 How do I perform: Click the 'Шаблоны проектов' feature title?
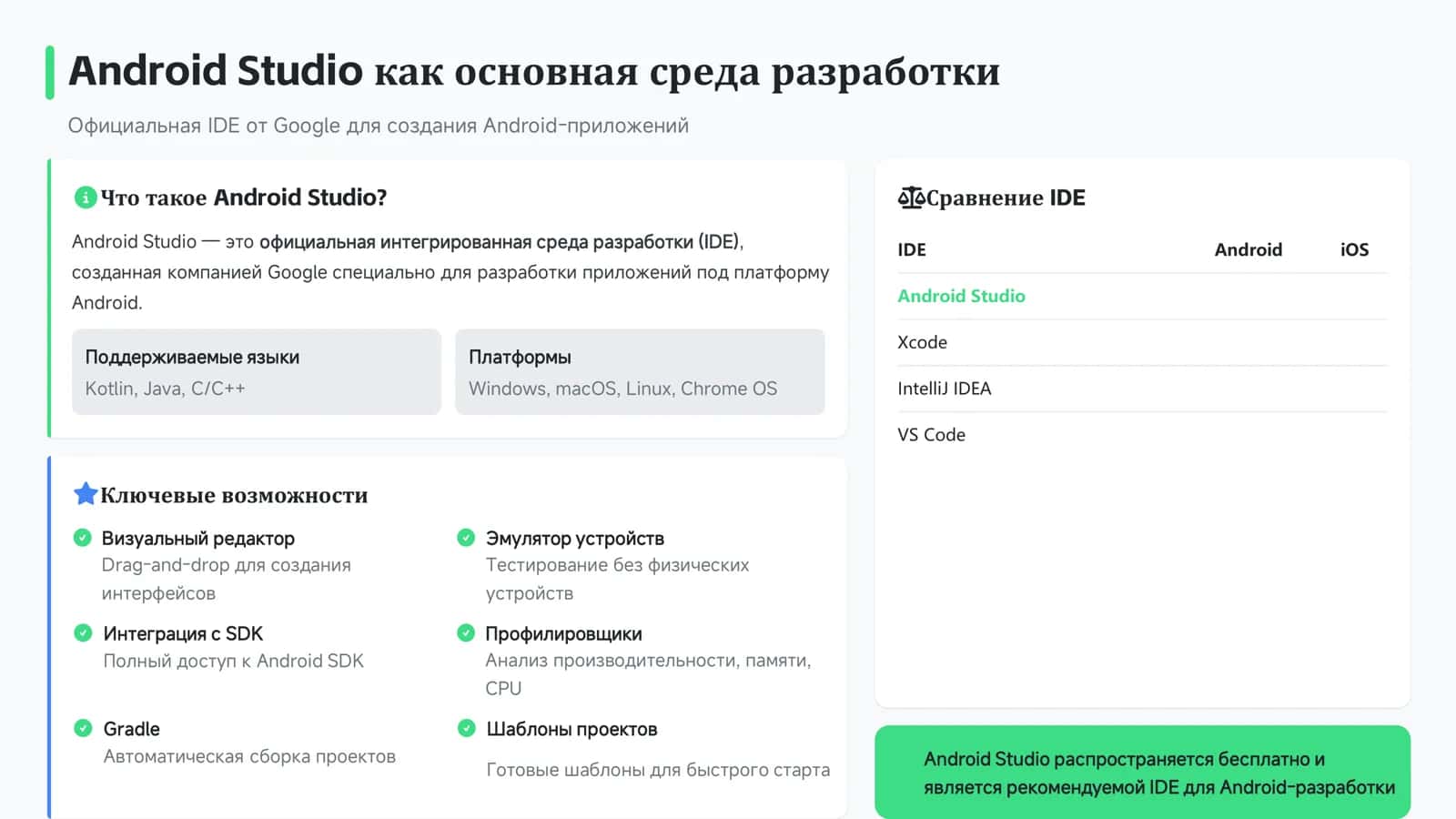(571, 729)
